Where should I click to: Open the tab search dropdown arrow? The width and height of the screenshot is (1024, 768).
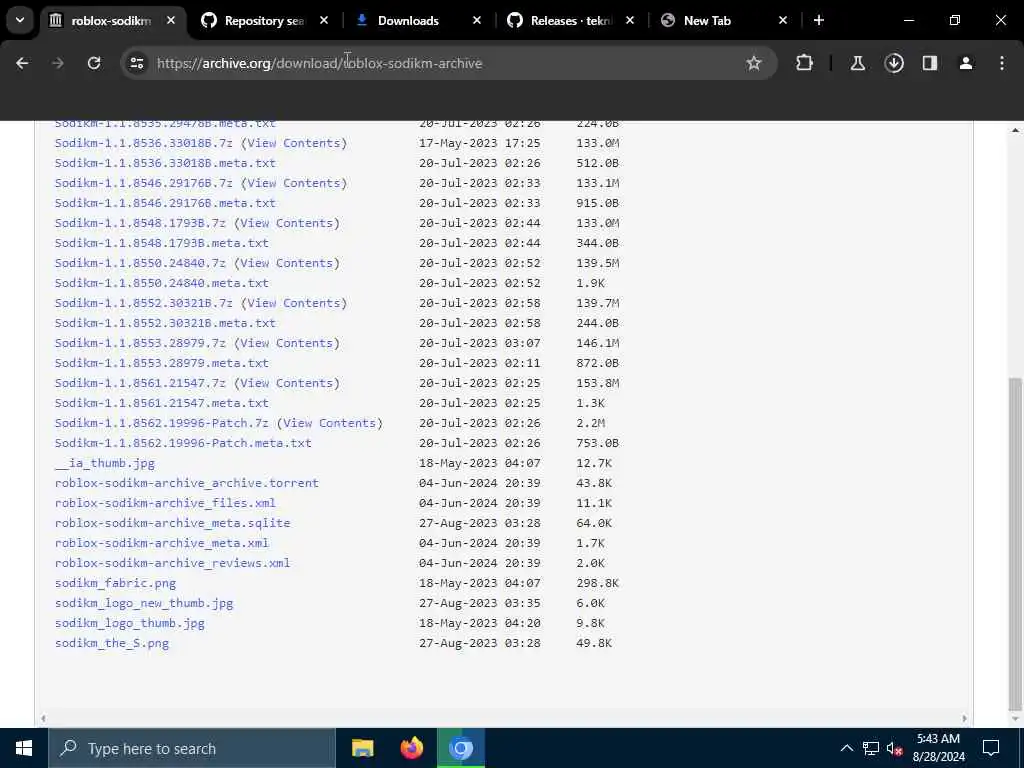[20, 20]
